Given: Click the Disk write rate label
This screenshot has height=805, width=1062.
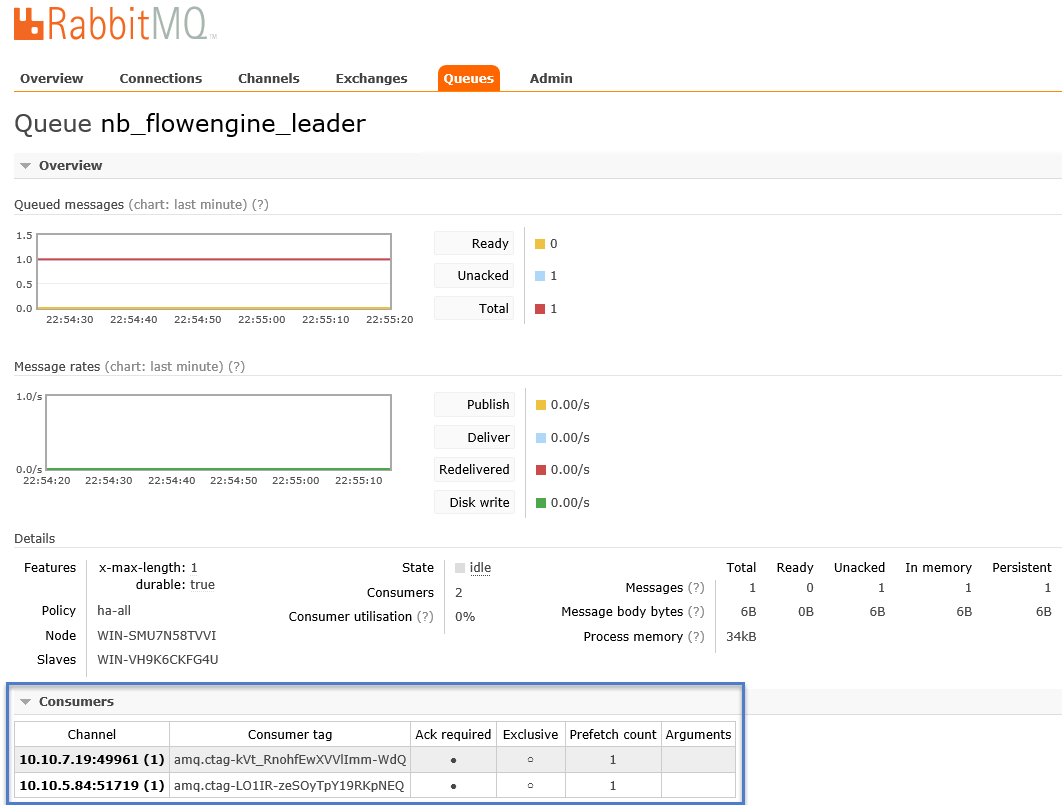Looking at the screenshot, I should click(x=474, y=503).
